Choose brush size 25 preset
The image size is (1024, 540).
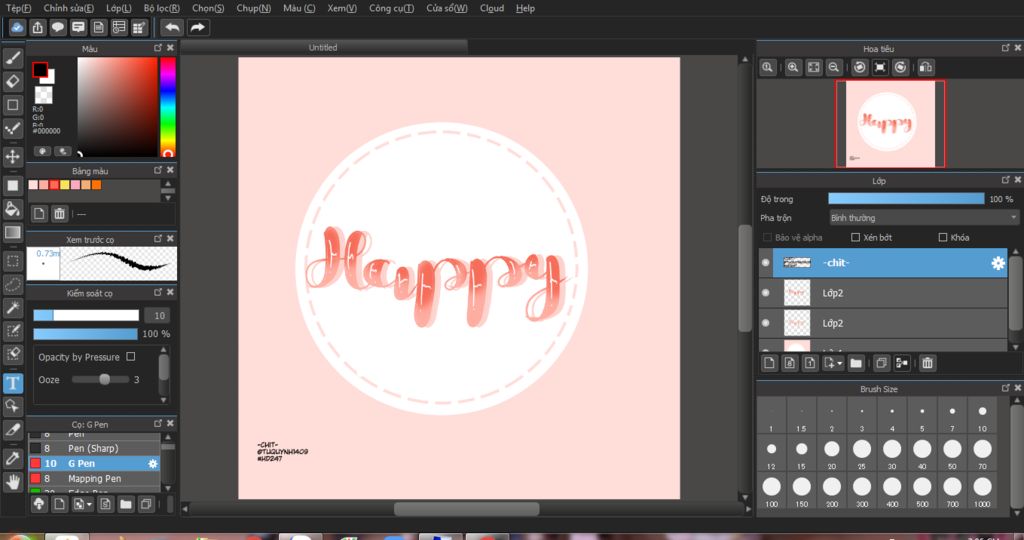pyautogui.click(x=862, y=454)
